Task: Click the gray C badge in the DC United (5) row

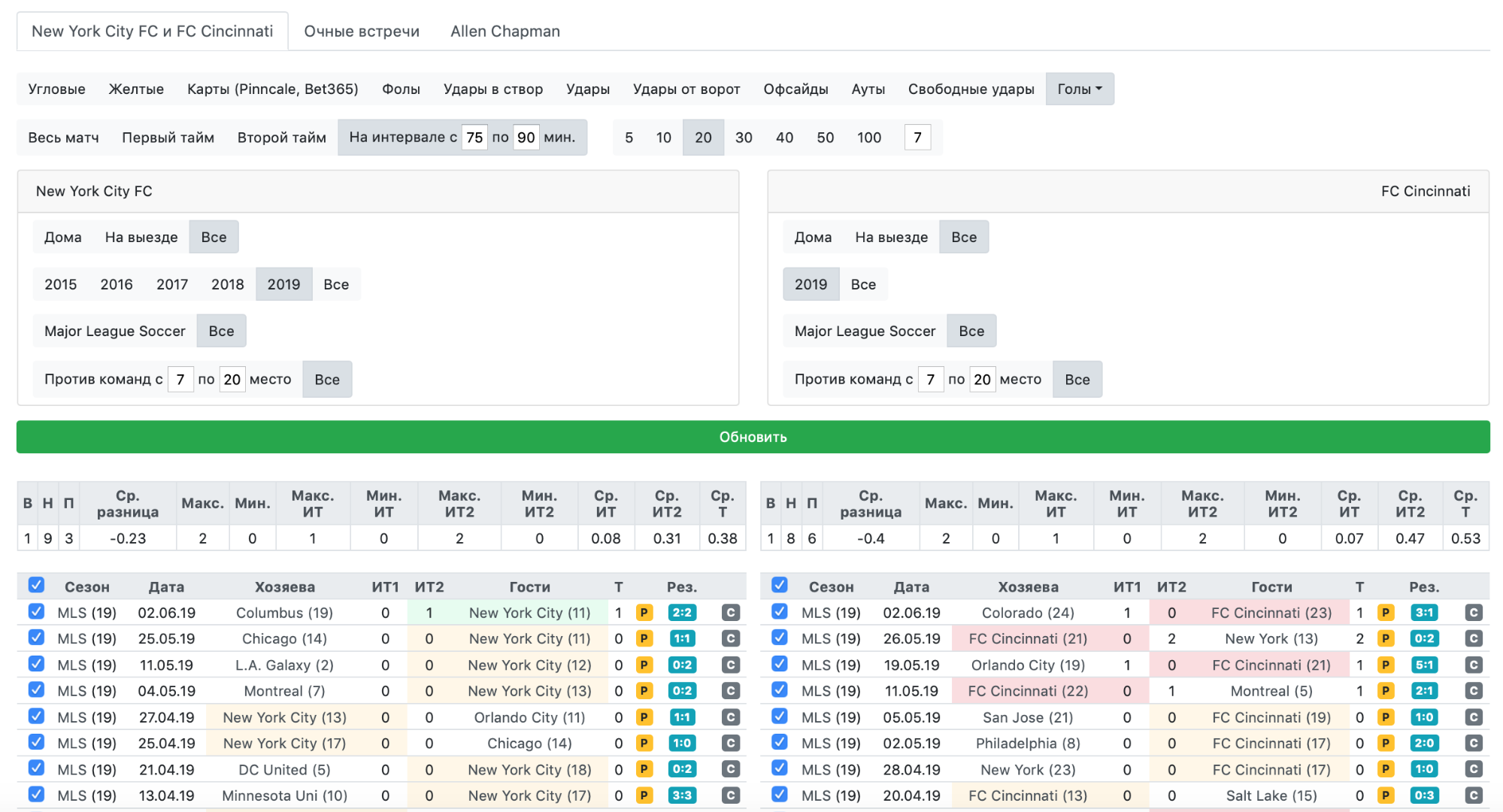Action: 730,769
